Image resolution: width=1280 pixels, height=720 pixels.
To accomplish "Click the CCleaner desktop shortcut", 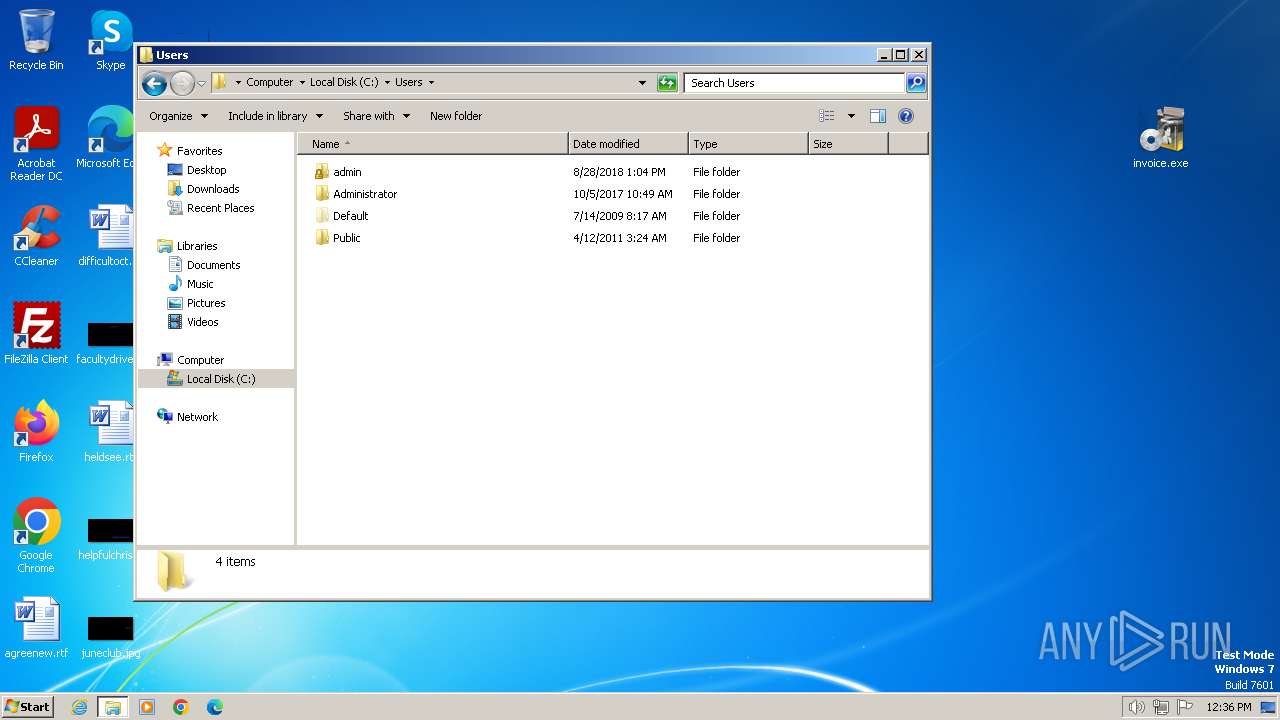I will pyautogui.click(x=36, y=236).
